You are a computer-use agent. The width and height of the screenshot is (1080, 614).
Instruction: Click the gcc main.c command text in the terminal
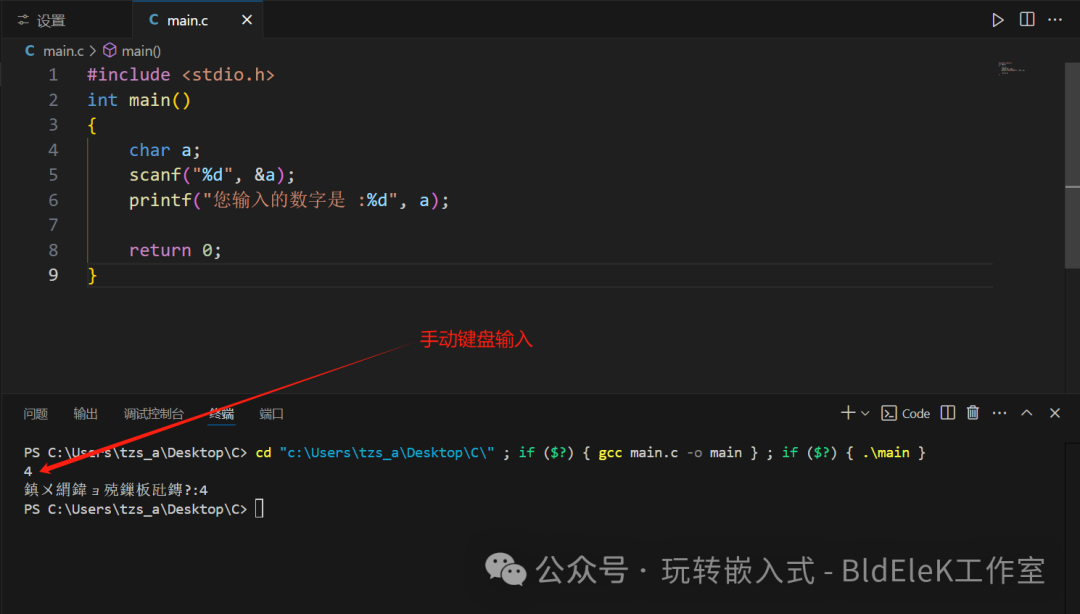pos(671,453)
